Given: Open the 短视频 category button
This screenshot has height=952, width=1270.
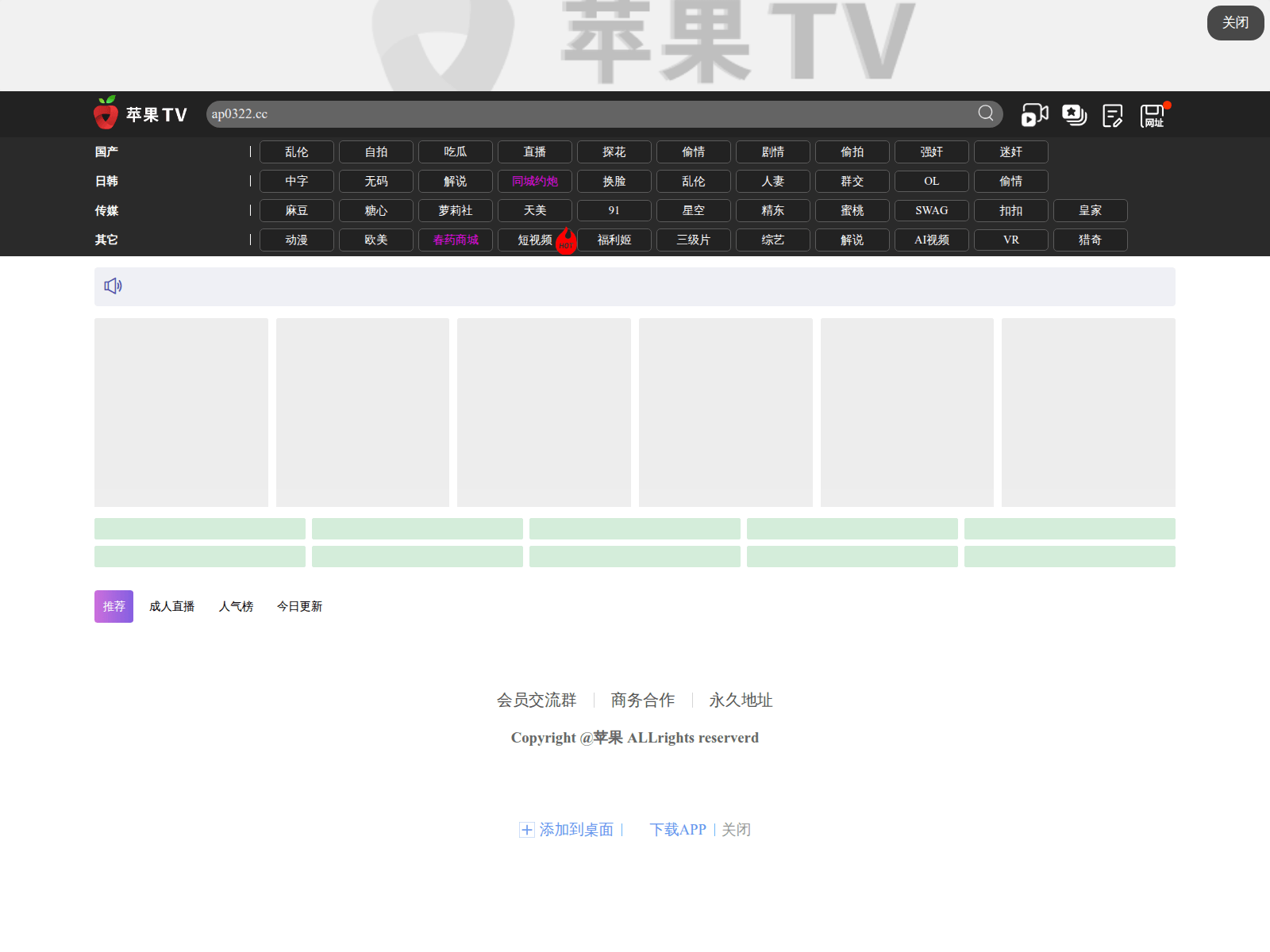Looking at the screenshot, I should click(535, 240).
